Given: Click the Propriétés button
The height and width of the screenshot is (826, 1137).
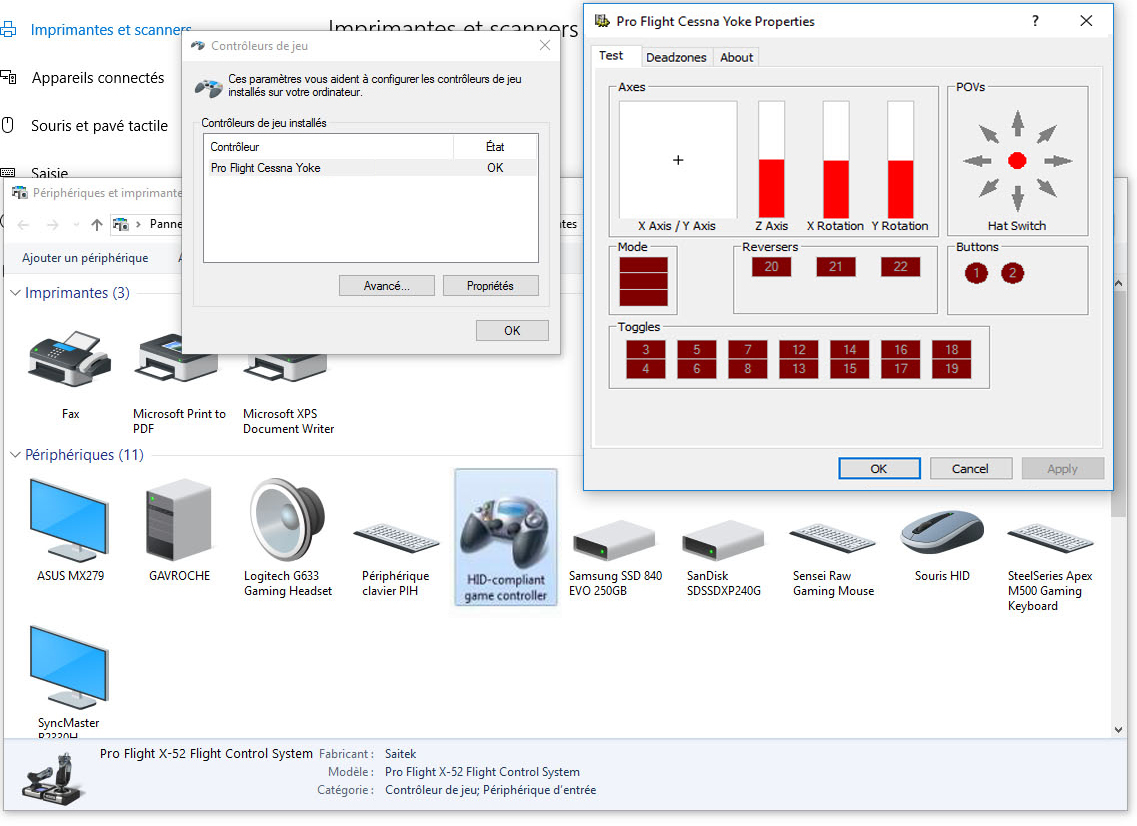Looking at the screenshot, I should coord(490,286).
